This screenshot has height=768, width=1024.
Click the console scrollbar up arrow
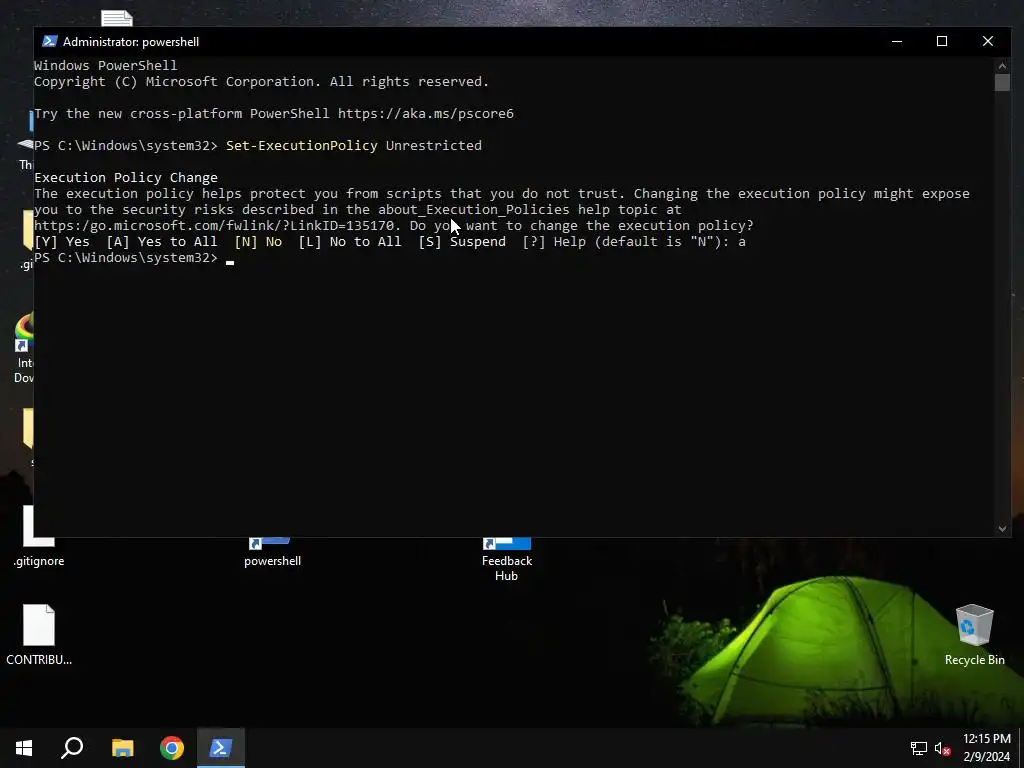[1002, 65]
